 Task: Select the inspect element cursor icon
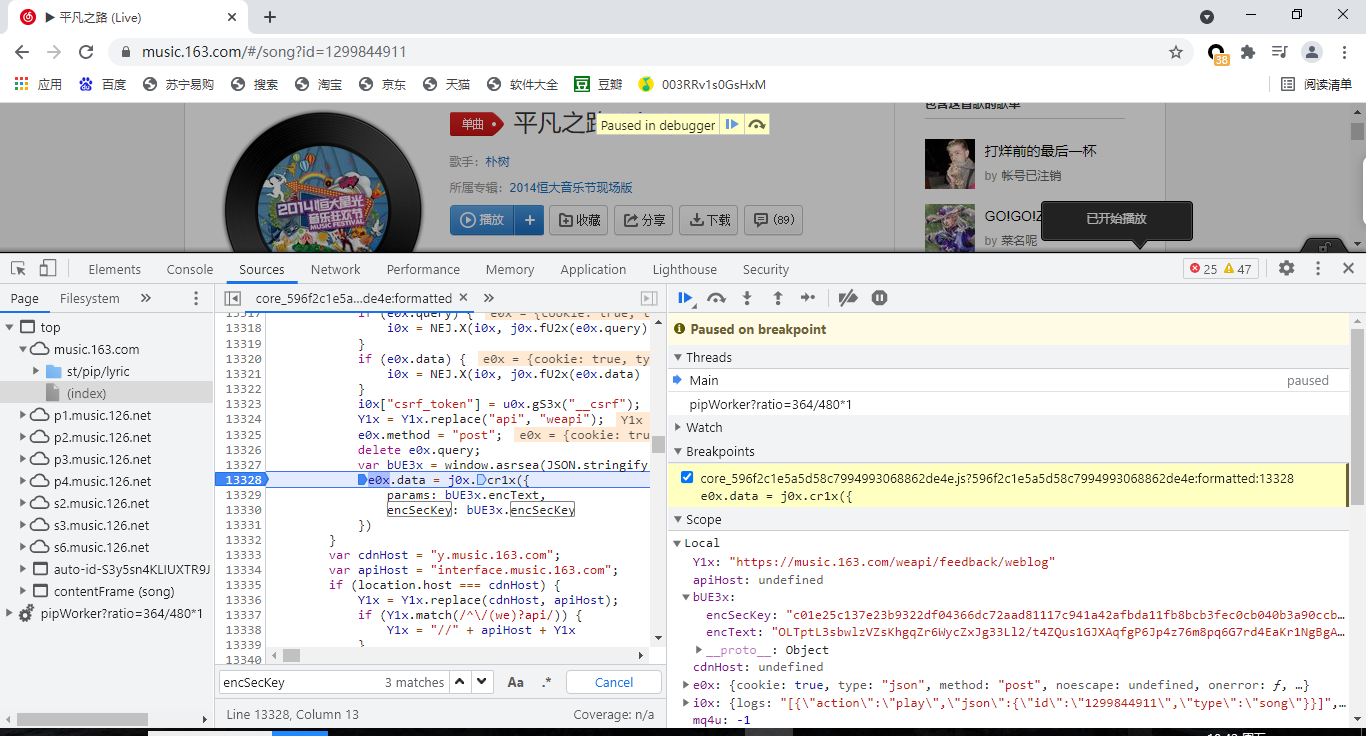[x=16, y=268]
